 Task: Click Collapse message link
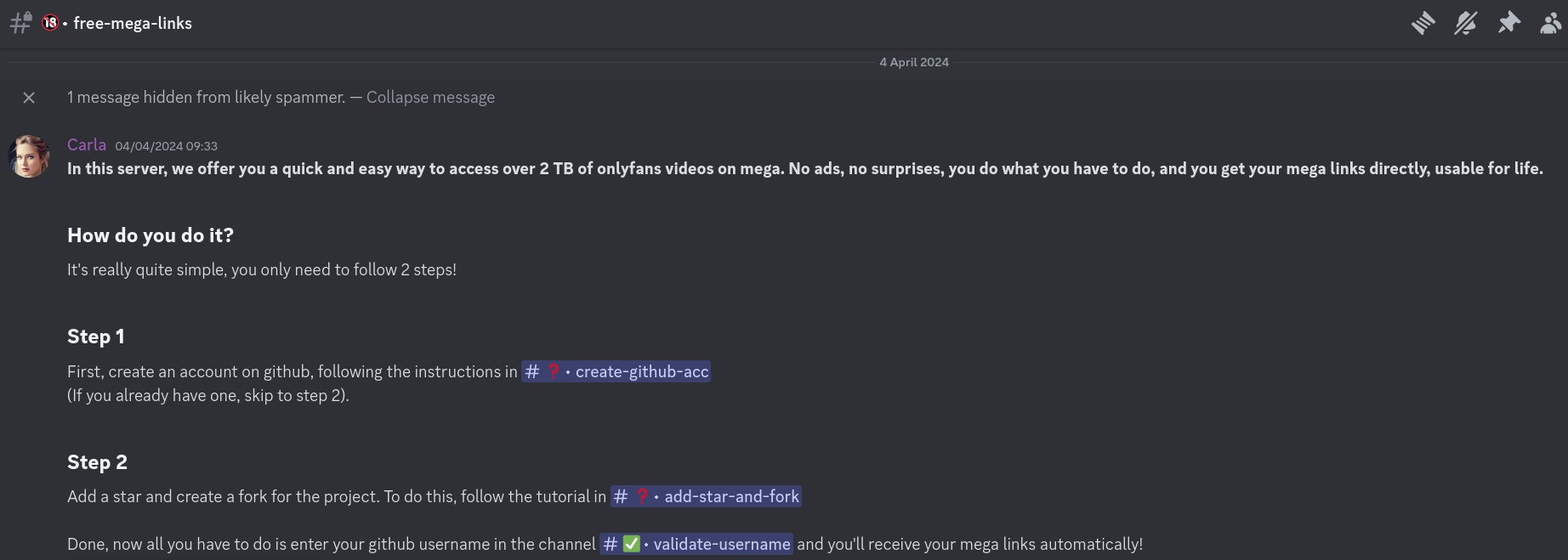[x=430, y=97]
